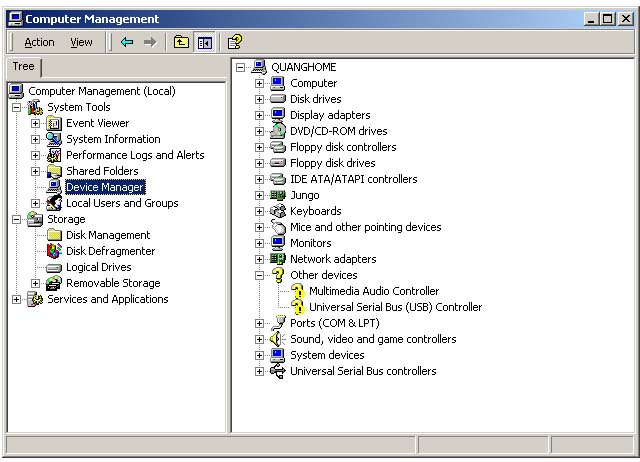Image resolution: width=640 pixels, height=462 pixels.
Task: Click the 'System devices' label
Action: [x=327, y=355]
